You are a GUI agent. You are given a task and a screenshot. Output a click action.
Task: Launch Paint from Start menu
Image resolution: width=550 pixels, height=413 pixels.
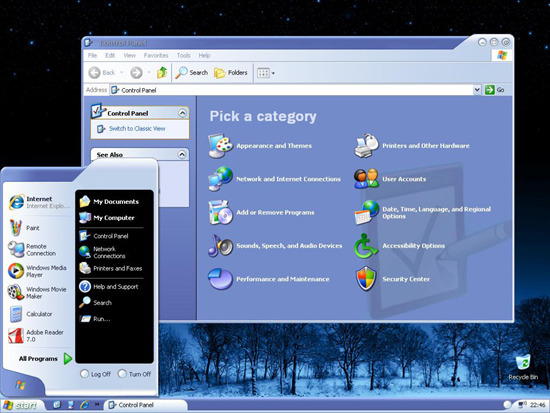click(x=24, y=228)
